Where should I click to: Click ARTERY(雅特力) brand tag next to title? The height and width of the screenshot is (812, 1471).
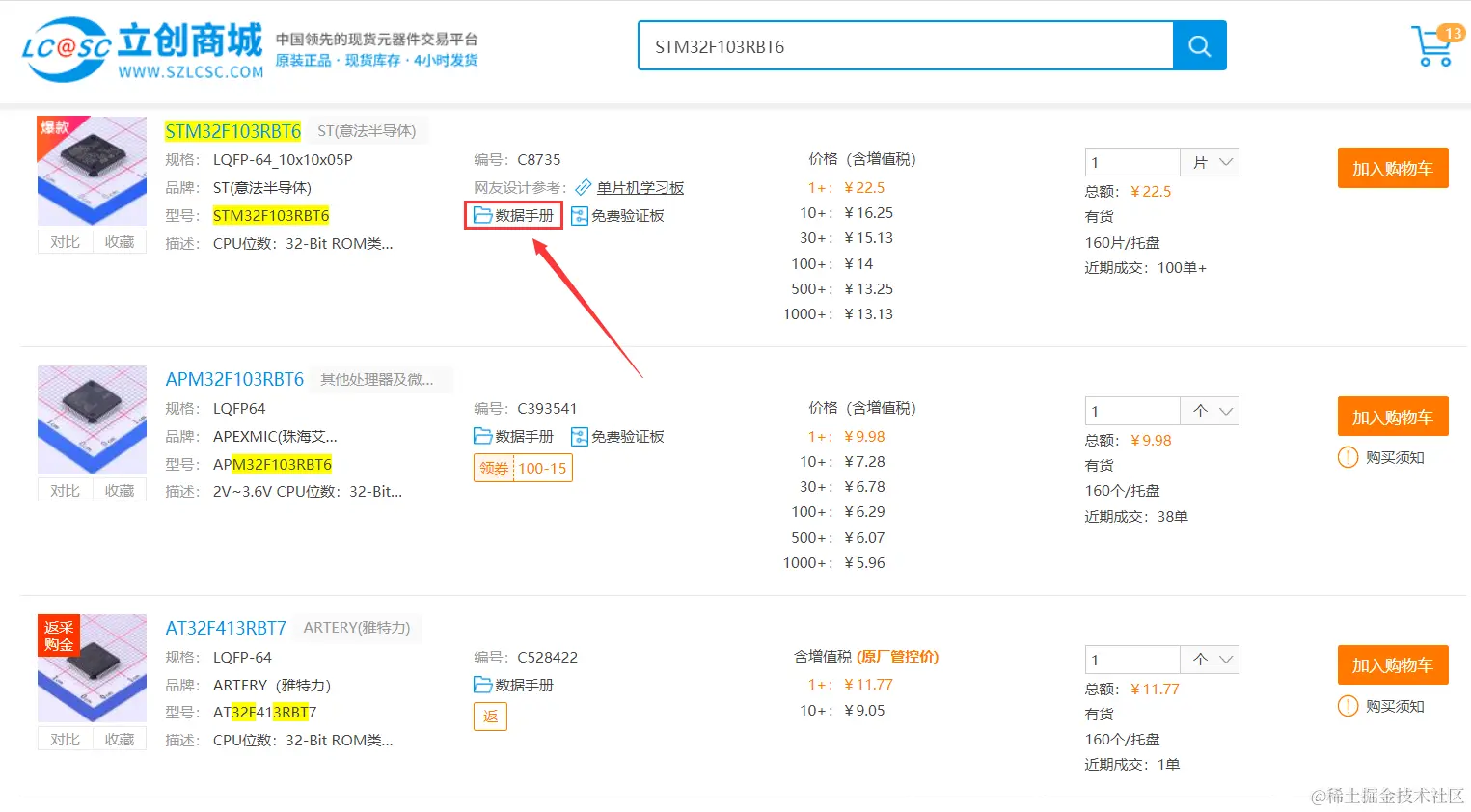pyautogui.click(x=357, y=628)
